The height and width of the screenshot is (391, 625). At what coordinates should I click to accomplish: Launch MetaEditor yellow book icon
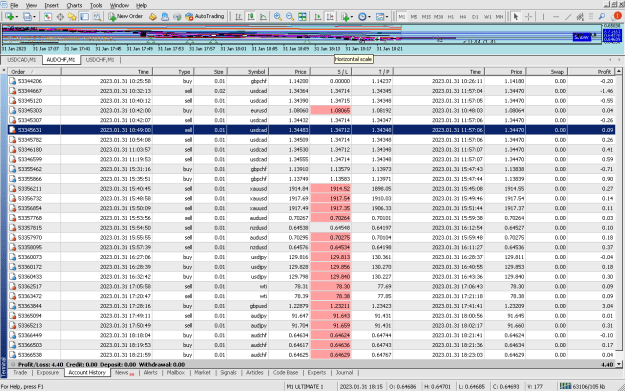(x=152, y=16)
